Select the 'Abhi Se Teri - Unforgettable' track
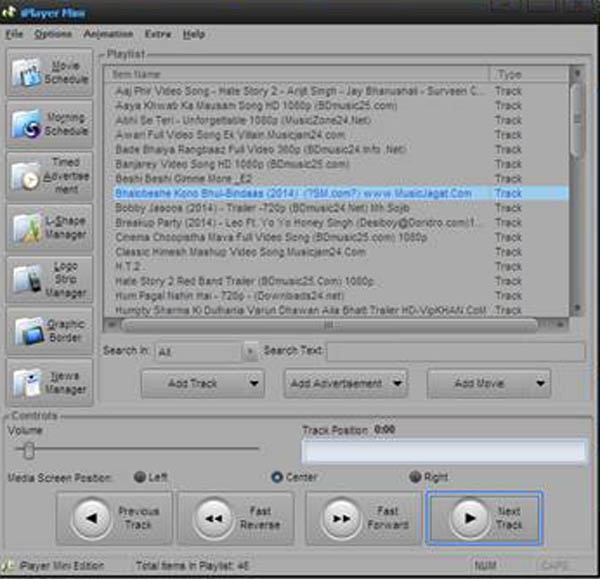This screenshot has height=579, width=600. pos(337,120)
